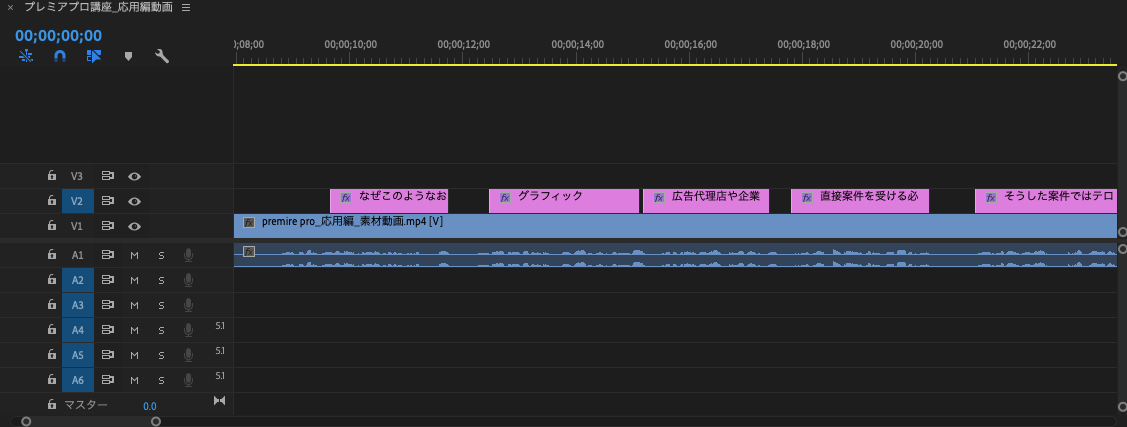This screenshot has height=427, width=1127.
Task: Enable voice-over record microphone on A6
Action: [188, 380]
